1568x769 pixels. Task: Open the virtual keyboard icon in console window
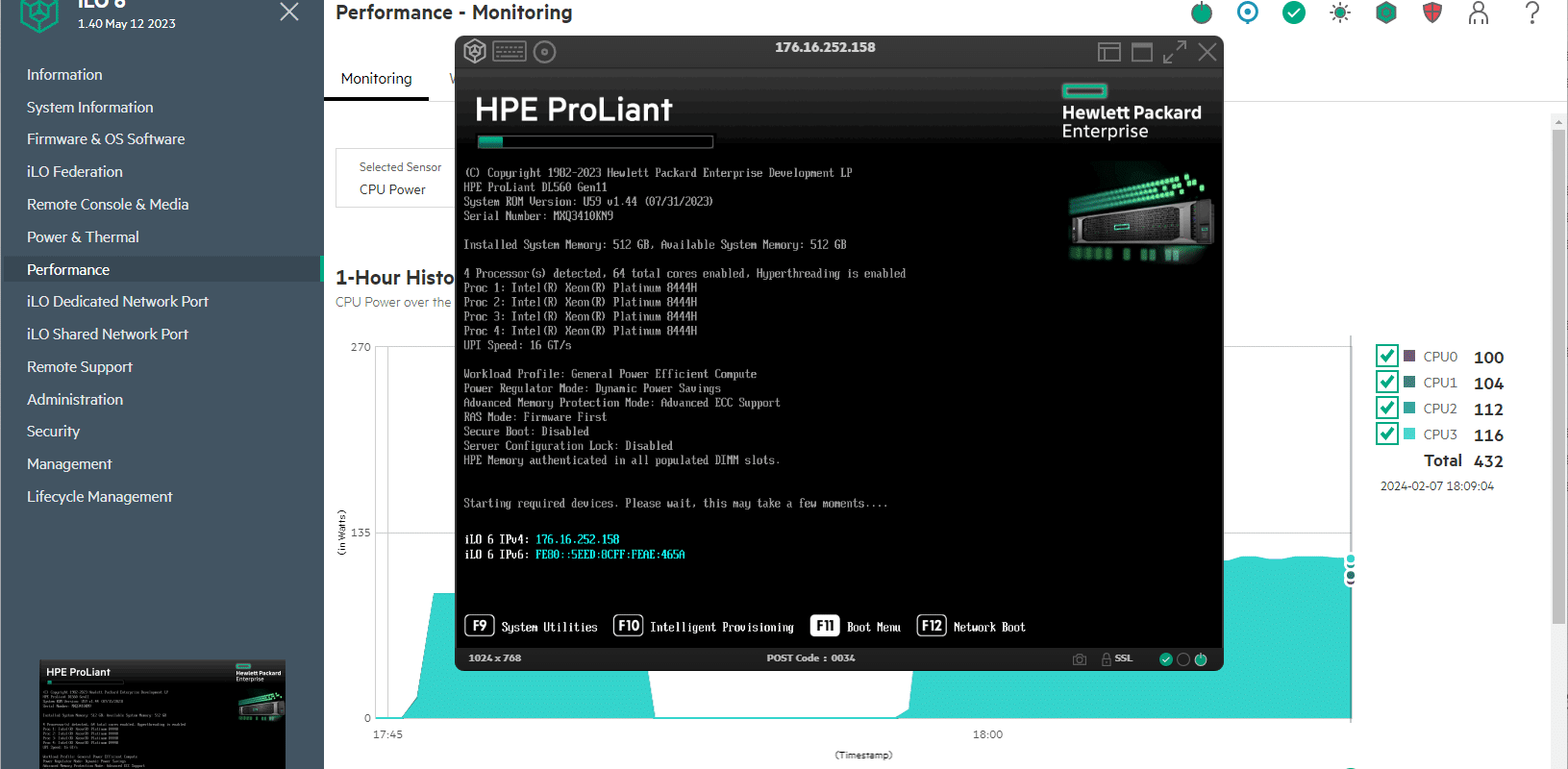point(510,51)
